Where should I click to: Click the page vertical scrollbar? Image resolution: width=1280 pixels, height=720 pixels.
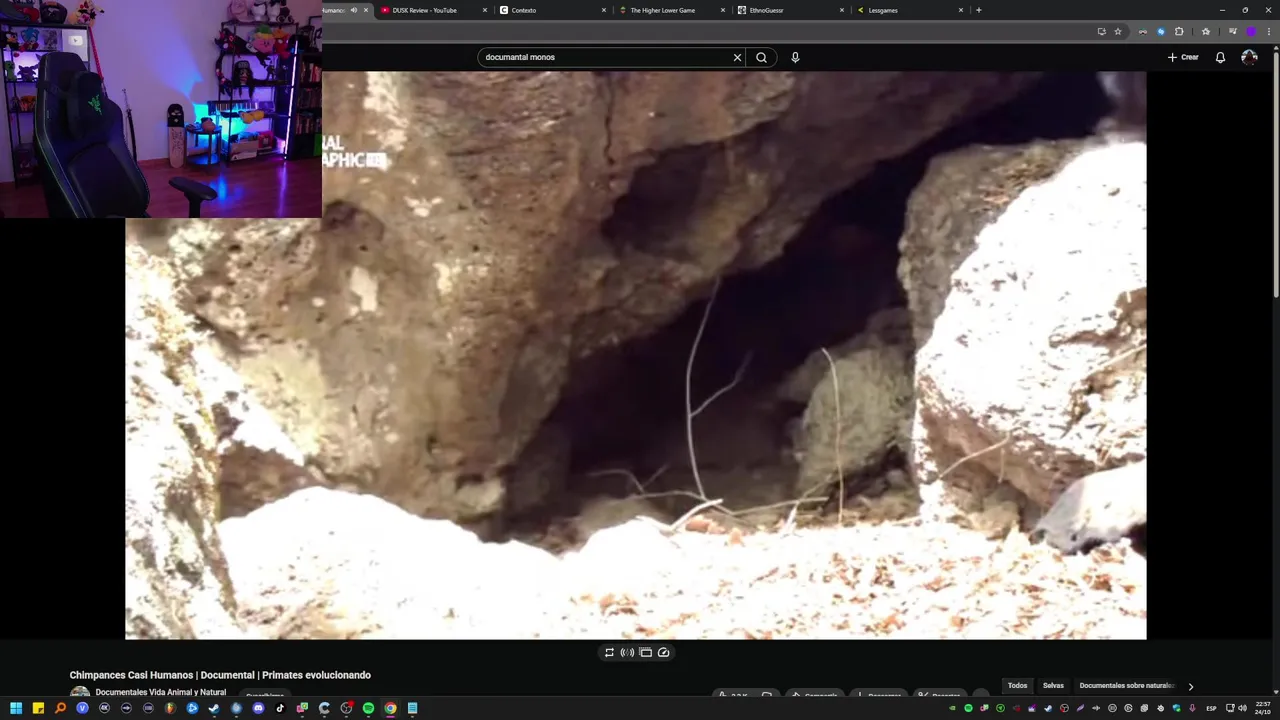pyautogui.click(x=1275, y=175)
